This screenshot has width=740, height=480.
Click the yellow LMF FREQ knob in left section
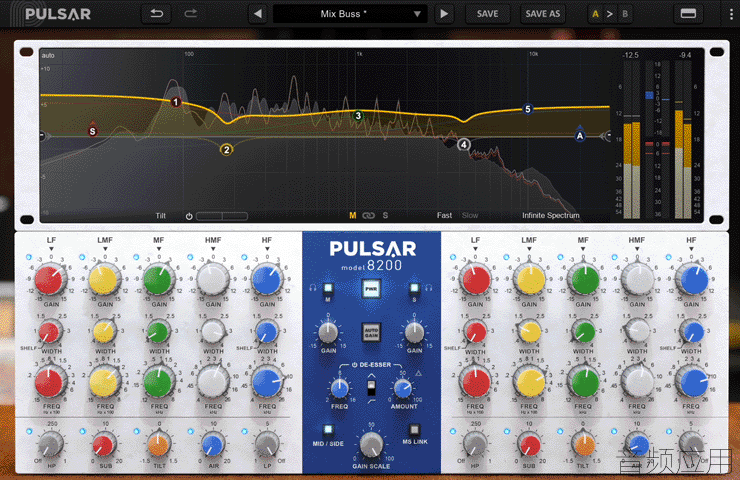coord(103,383)
